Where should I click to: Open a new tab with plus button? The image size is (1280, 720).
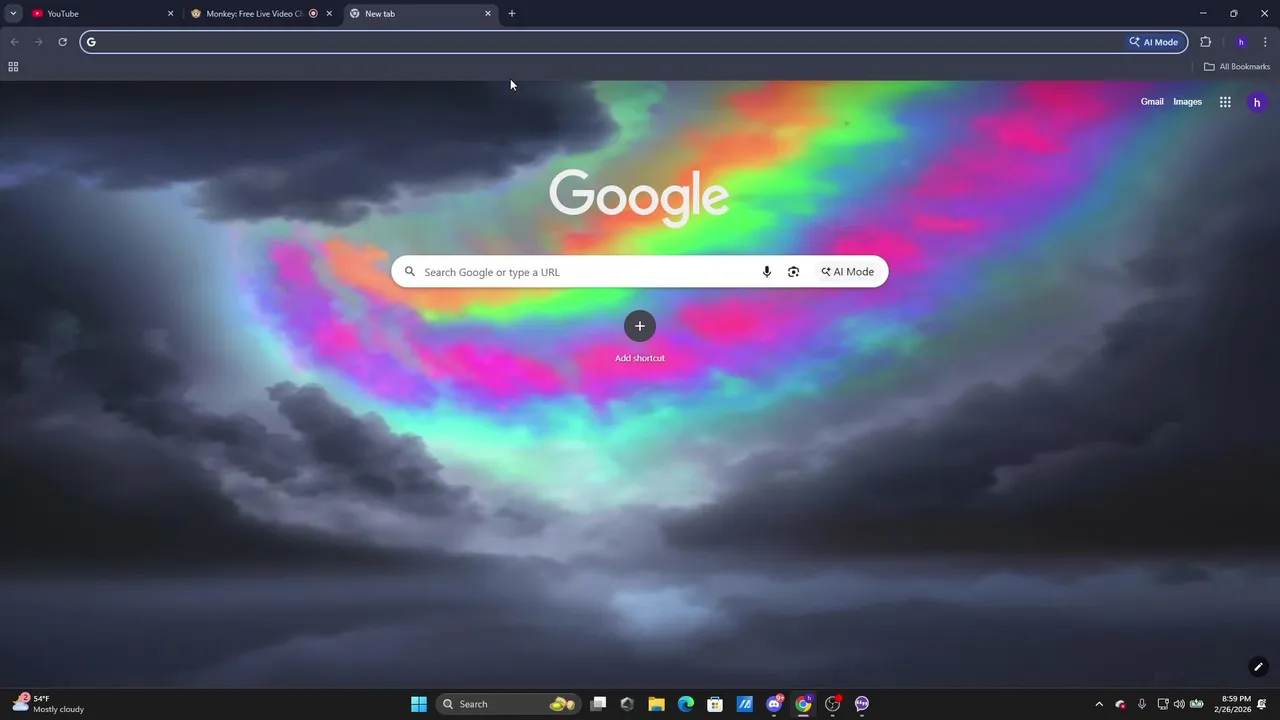point(512,14)
